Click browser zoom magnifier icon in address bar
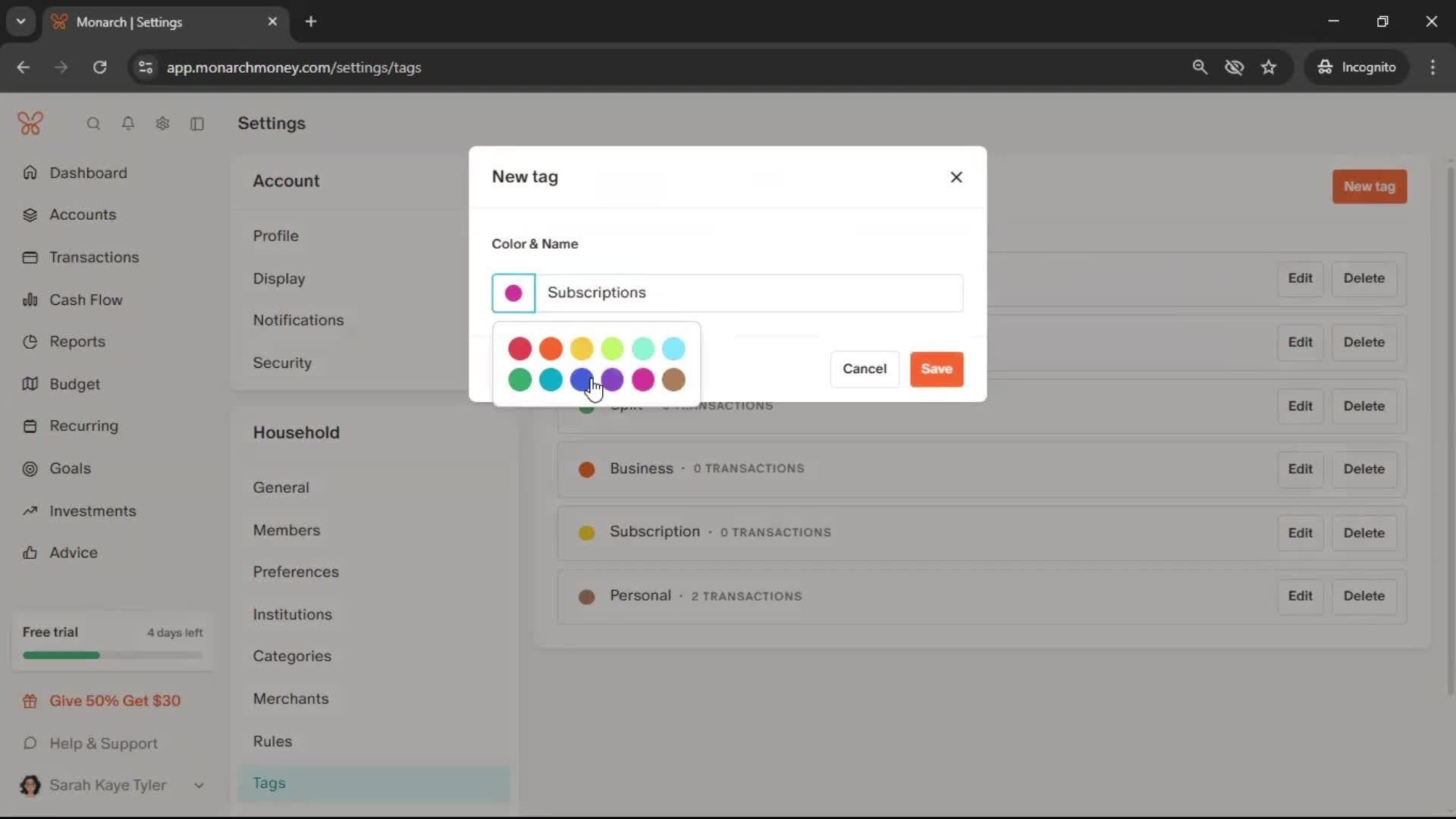The width and height of the screenshot is (1456, 819). (1200, 67)
